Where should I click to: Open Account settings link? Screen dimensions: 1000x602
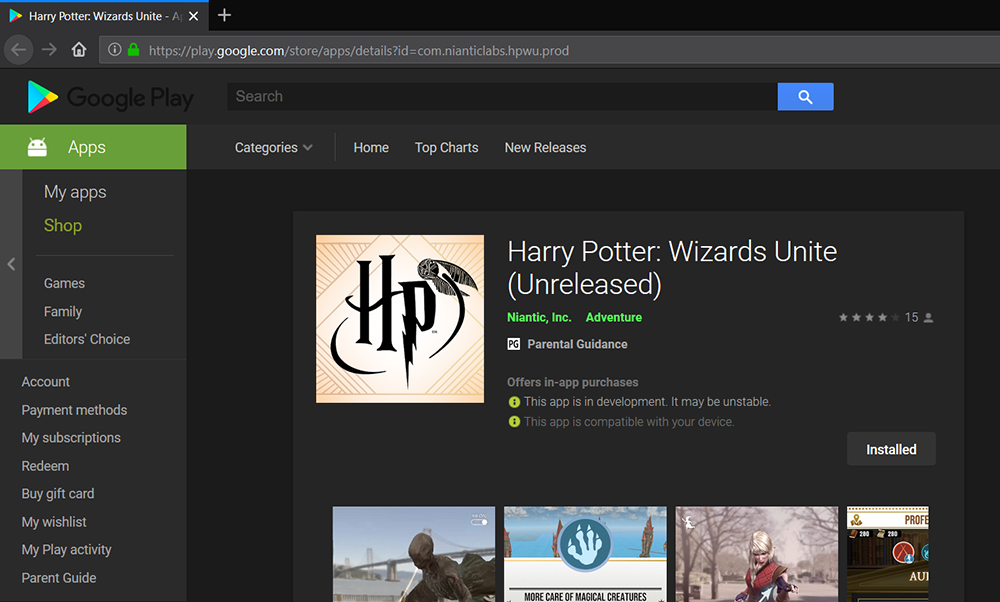[45, 381]
